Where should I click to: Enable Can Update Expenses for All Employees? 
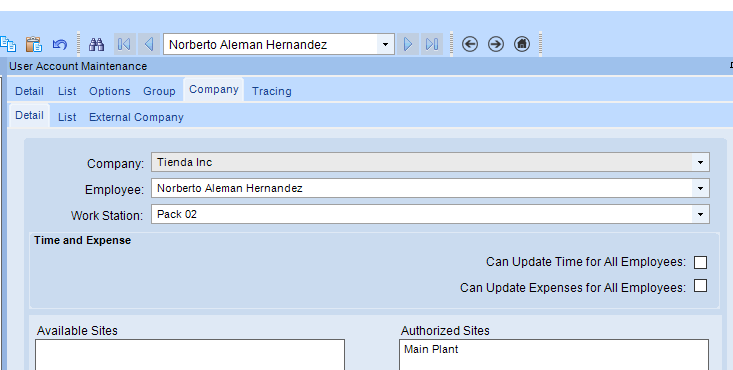[700, 286]
